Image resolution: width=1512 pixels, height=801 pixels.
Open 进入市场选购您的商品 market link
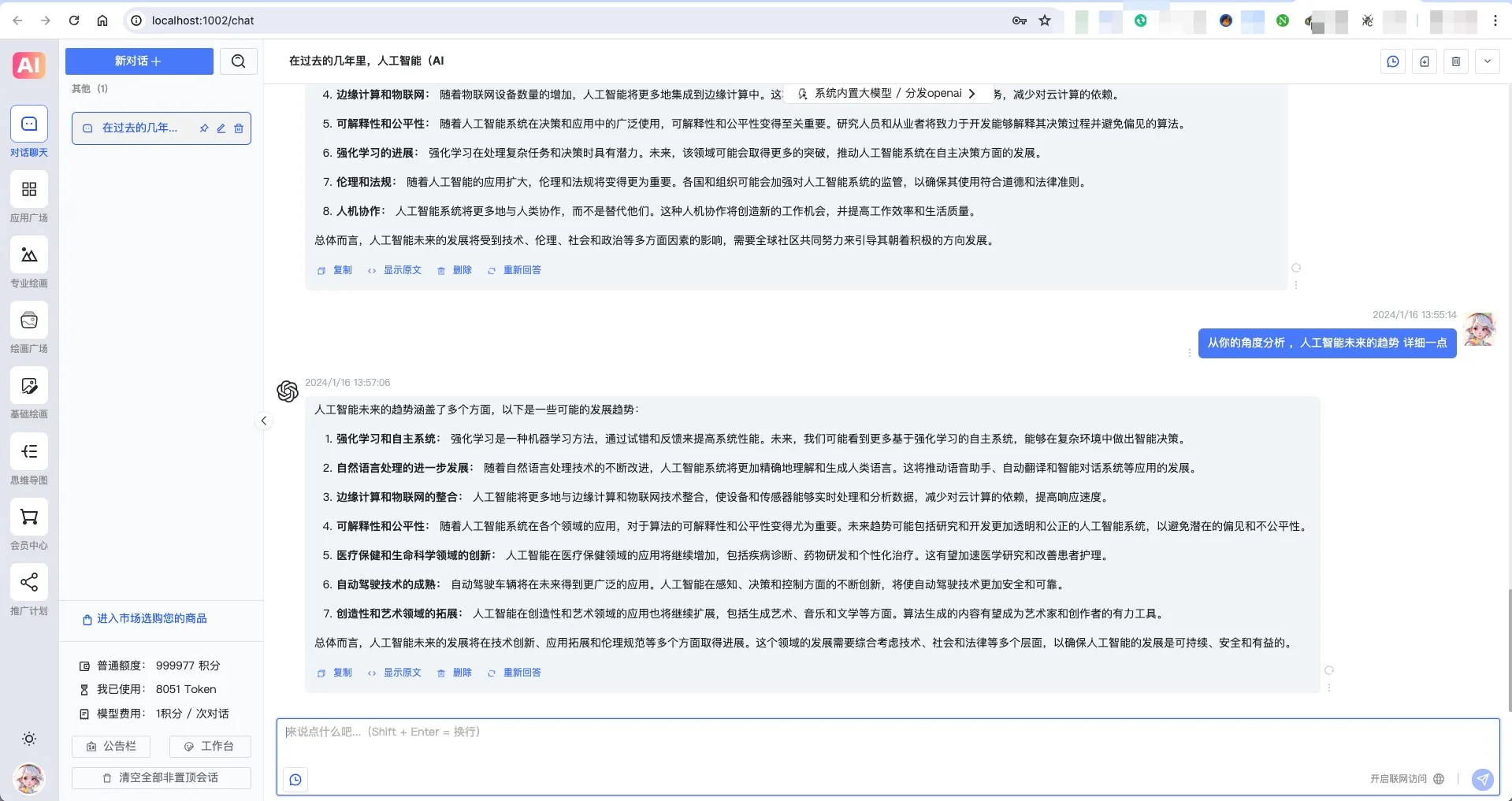pos(145,618)
